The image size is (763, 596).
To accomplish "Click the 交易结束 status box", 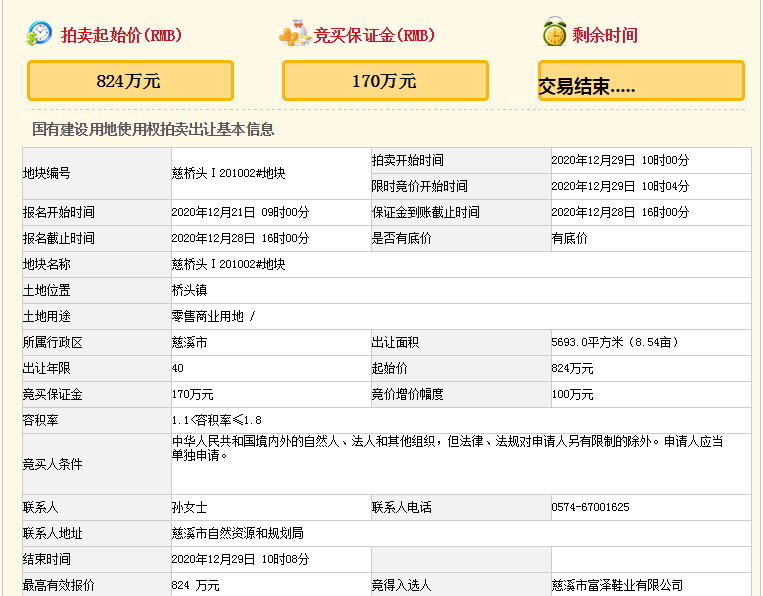I will (641, 82).
